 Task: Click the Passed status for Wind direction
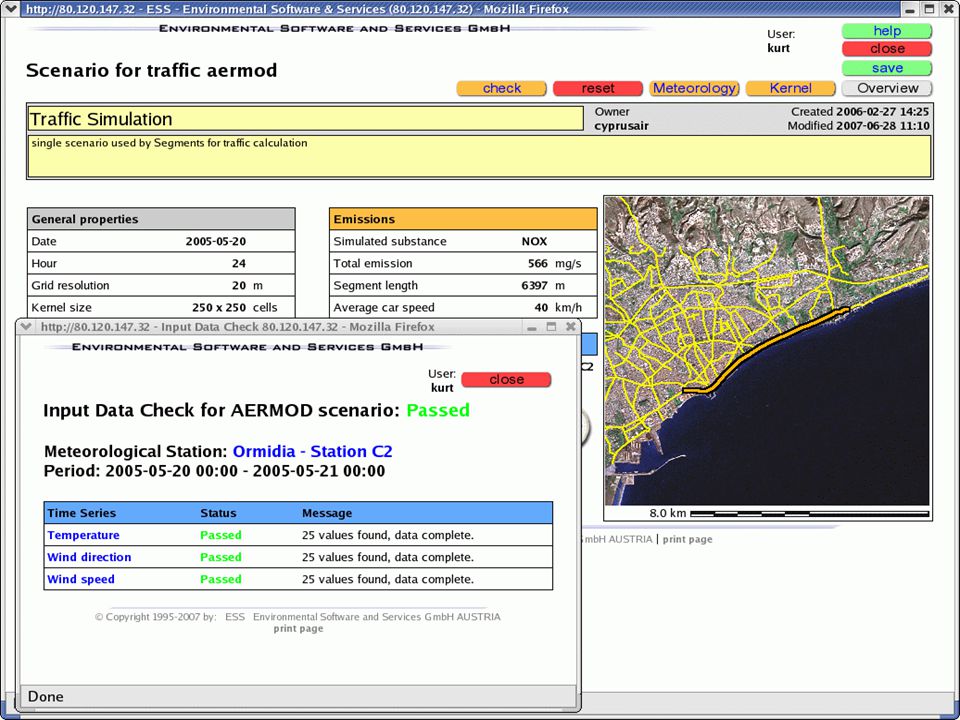221,557
